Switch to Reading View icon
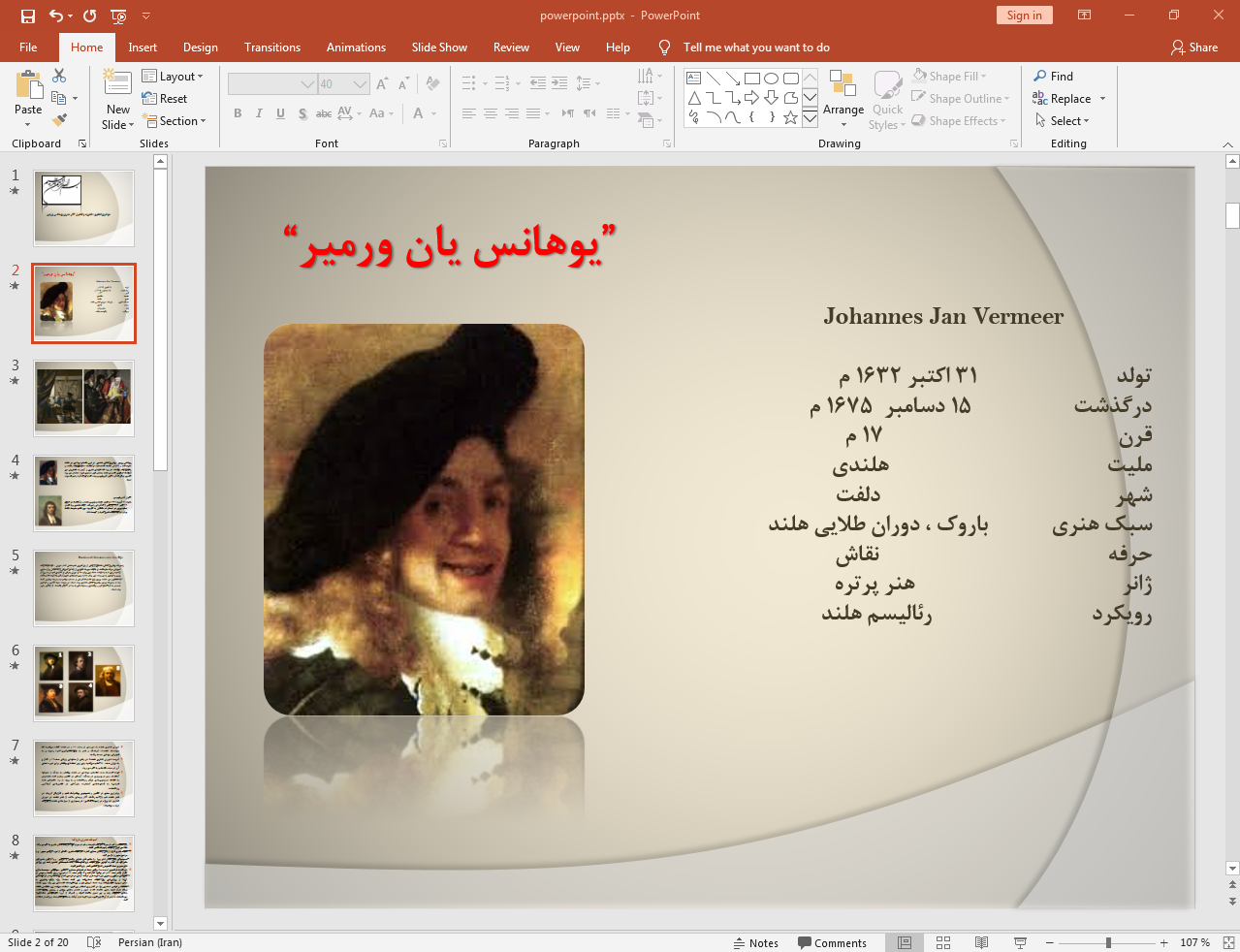The width and height of the screenshot is (1240, 952). point(981,942)
